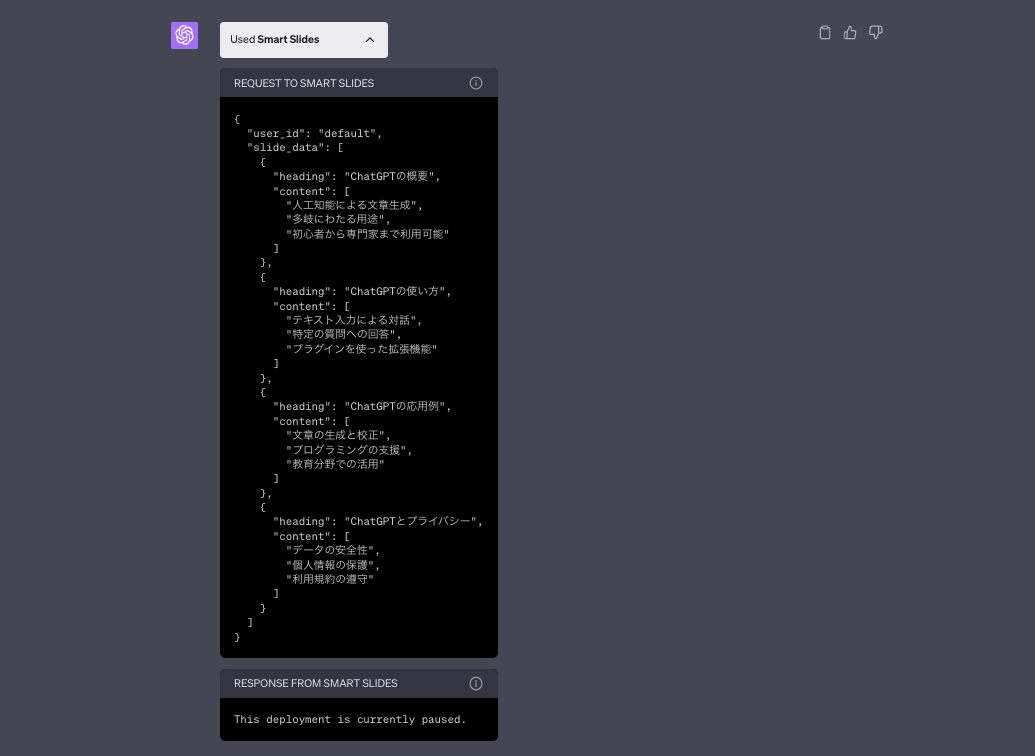Click the RESPONSE FROM SMART SLIDES header text
Image resolution: width=1035 pixels, height=756 pixels.
point(315,684)
